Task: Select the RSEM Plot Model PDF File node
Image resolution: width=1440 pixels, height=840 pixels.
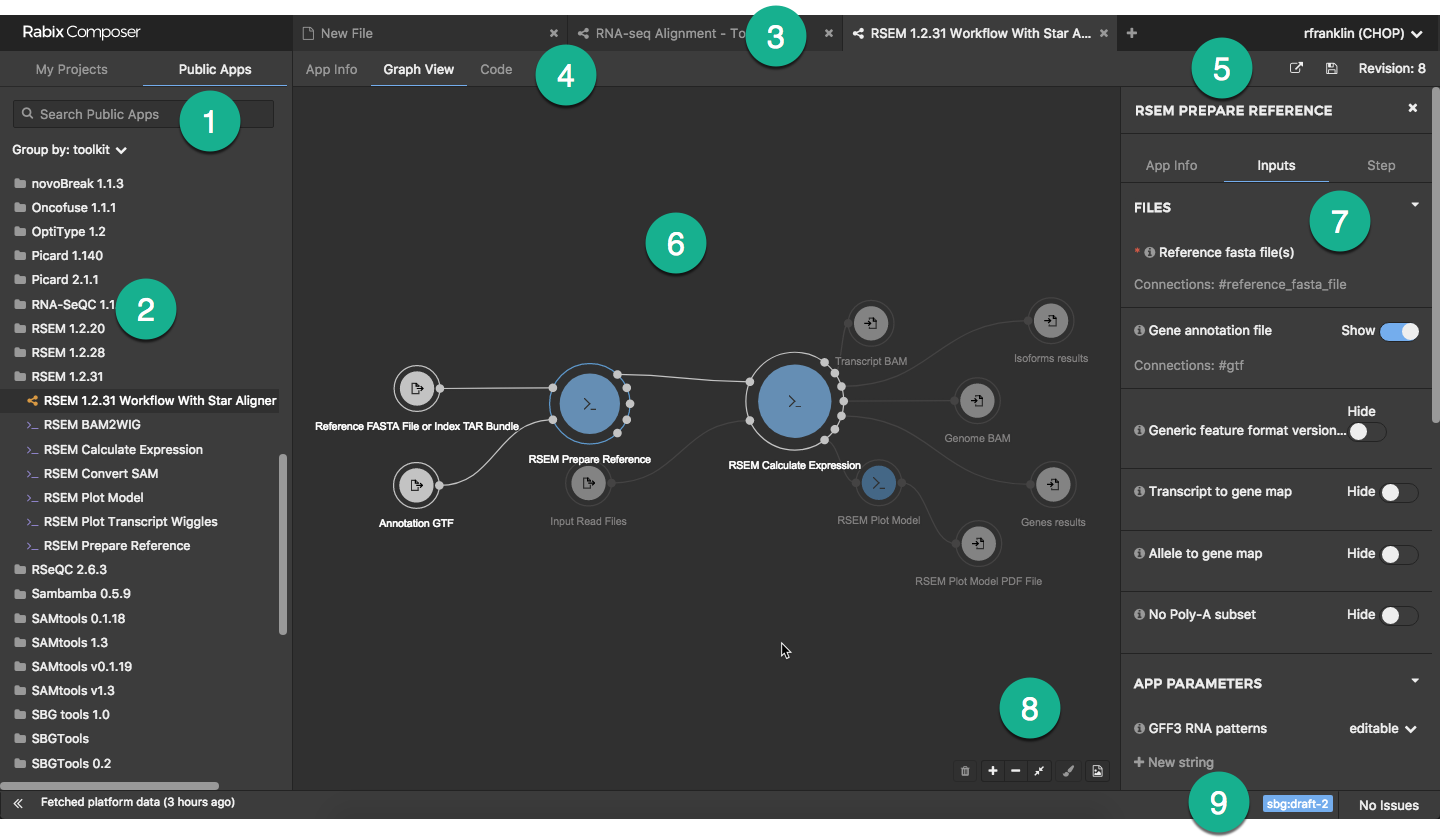Action: [978, 544]
